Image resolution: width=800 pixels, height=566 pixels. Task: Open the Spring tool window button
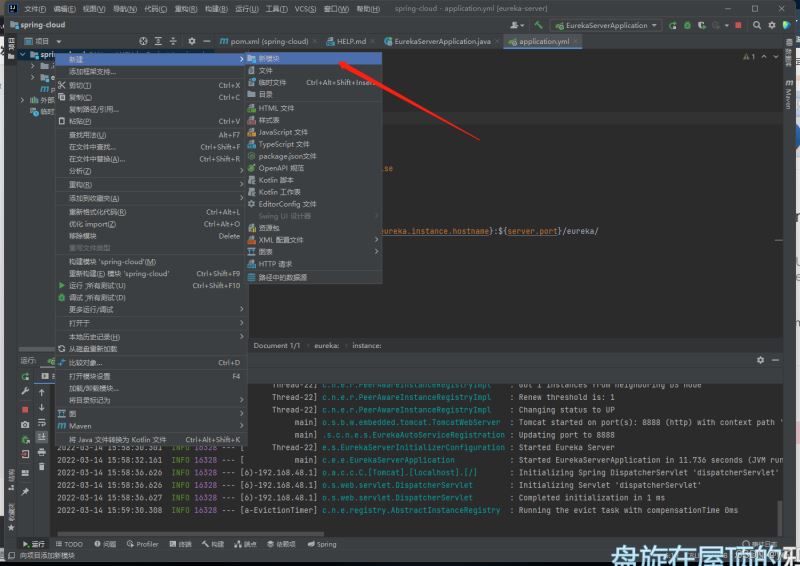tap(323, 544)
